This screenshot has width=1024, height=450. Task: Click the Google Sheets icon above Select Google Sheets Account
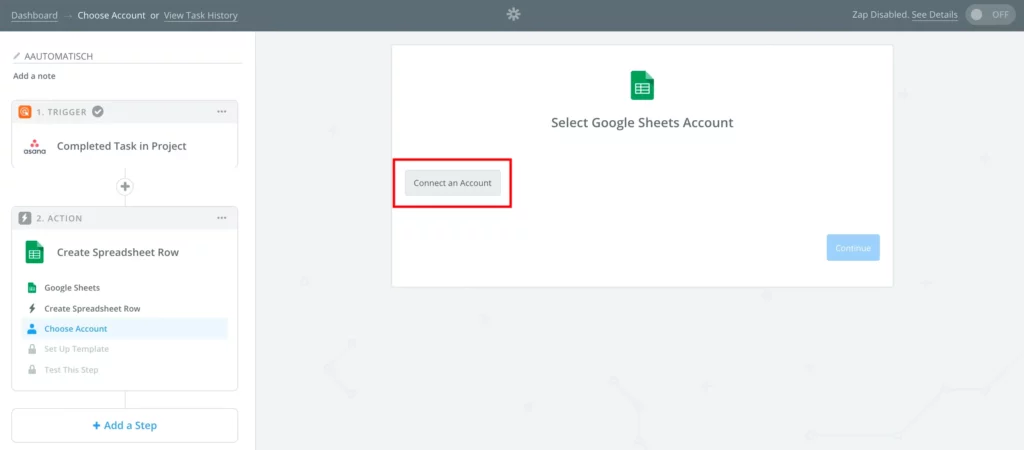(642, 86)
